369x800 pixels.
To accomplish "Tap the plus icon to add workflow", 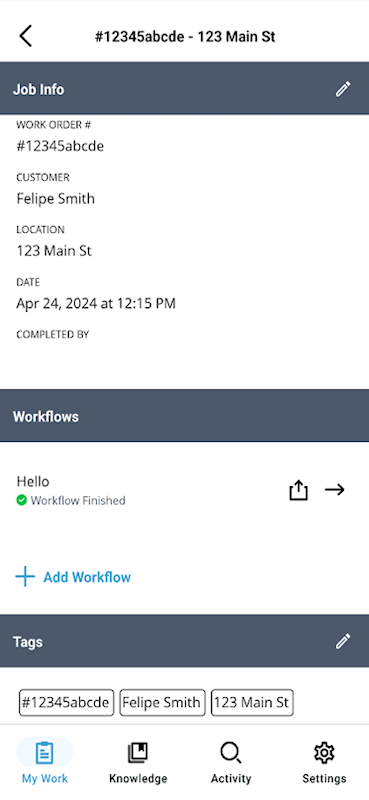I will pos(25,577).
